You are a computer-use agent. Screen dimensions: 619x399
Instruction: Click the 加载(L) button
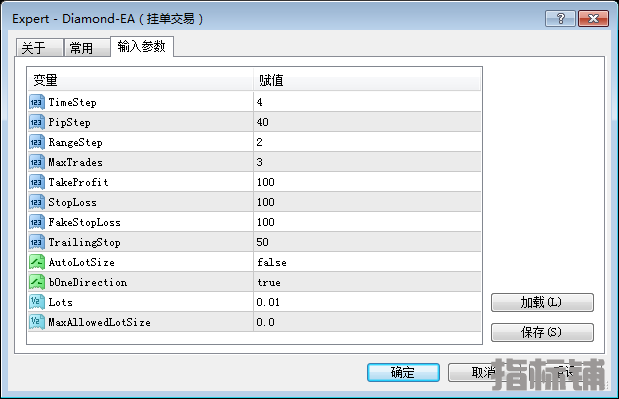click(542, 302)
